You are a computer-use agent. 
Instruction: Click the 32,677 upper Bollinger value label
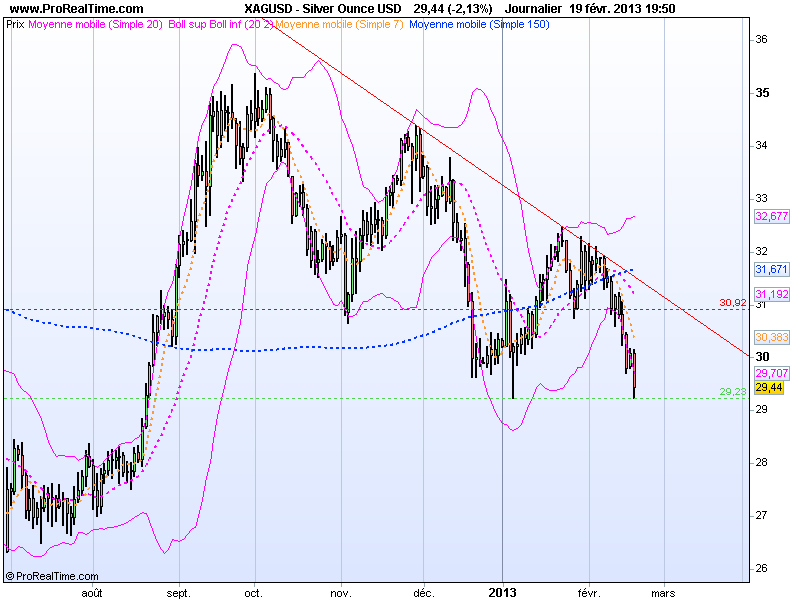(x=772, y=216)
